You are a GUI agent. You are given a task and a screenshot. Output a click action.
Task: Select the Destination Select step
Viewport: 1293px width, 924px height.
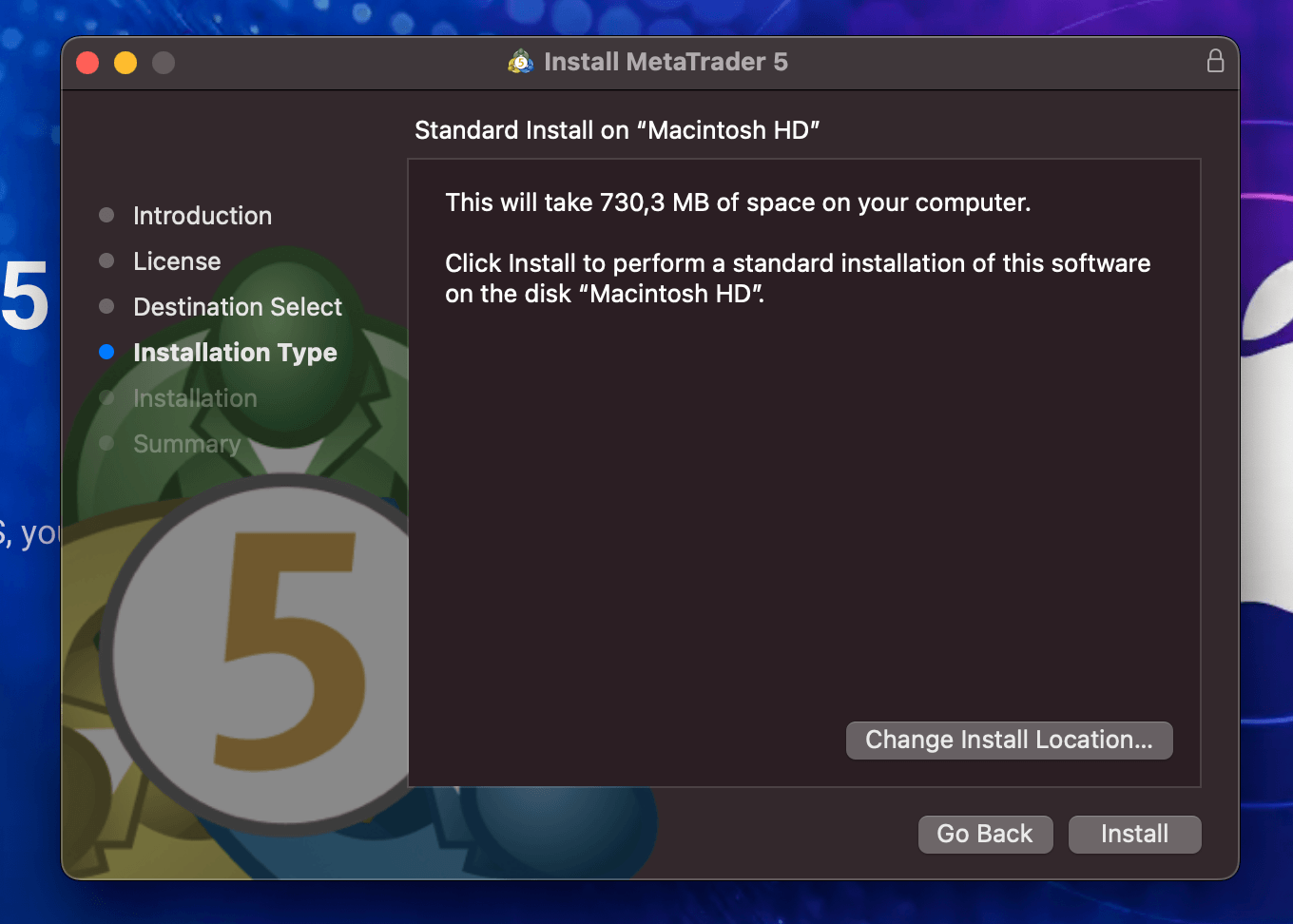[238, 307]
